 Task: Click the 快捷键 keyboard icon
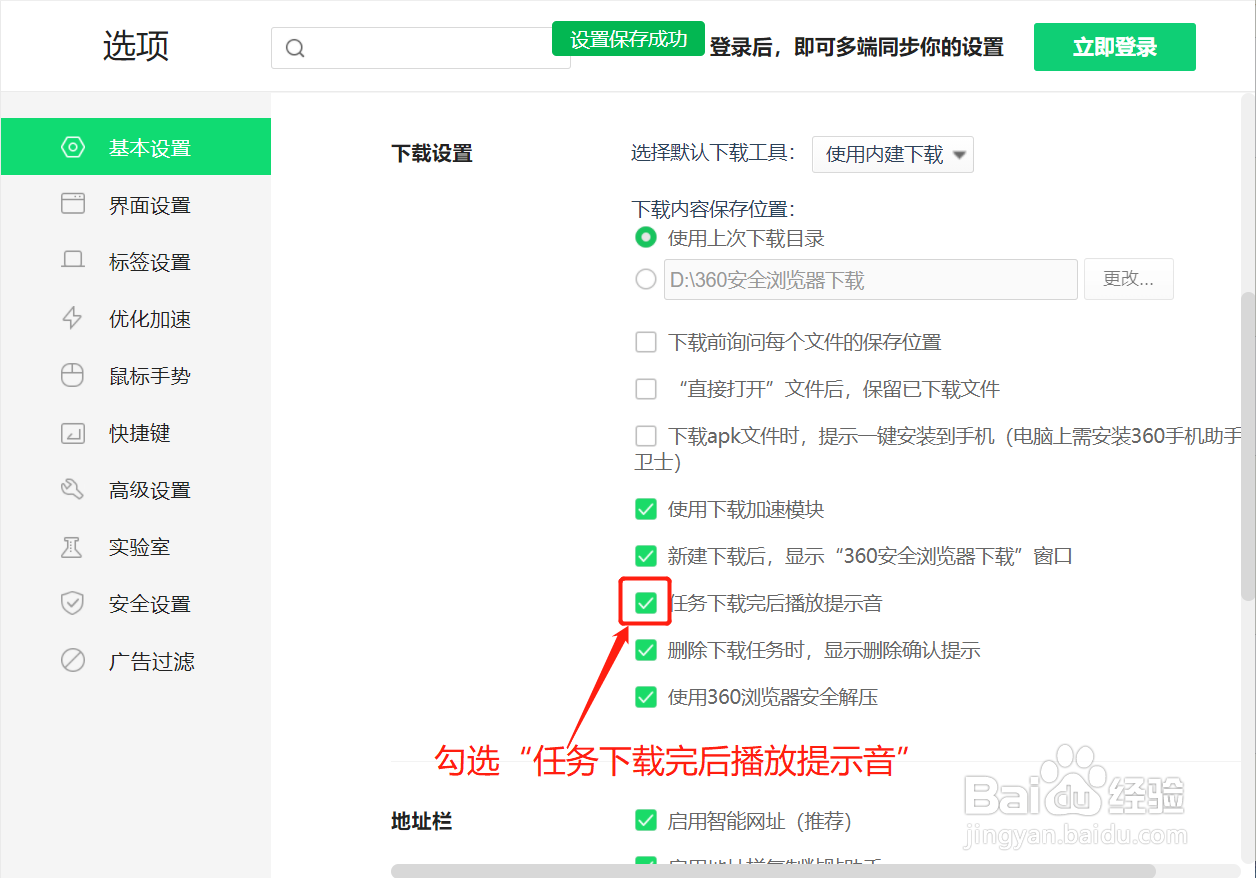pyautogui.click(x=73, y=432)
